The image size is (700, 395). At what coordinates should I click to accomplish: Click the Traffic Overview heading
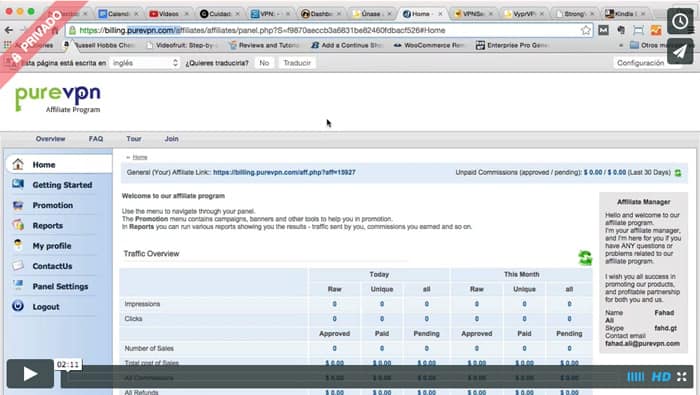[x=151, y=254]
